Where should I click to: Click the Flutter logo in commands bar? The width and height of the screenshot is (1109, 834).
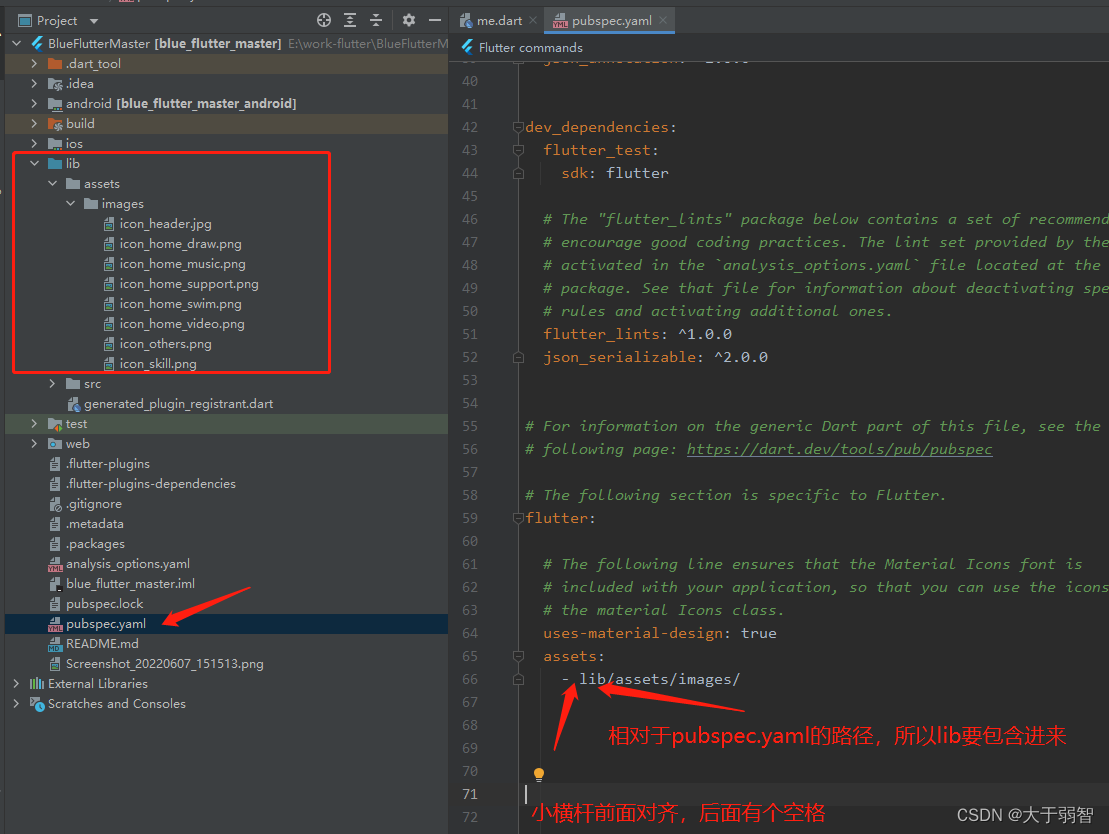pyautogui.click(x=468, y=47)
